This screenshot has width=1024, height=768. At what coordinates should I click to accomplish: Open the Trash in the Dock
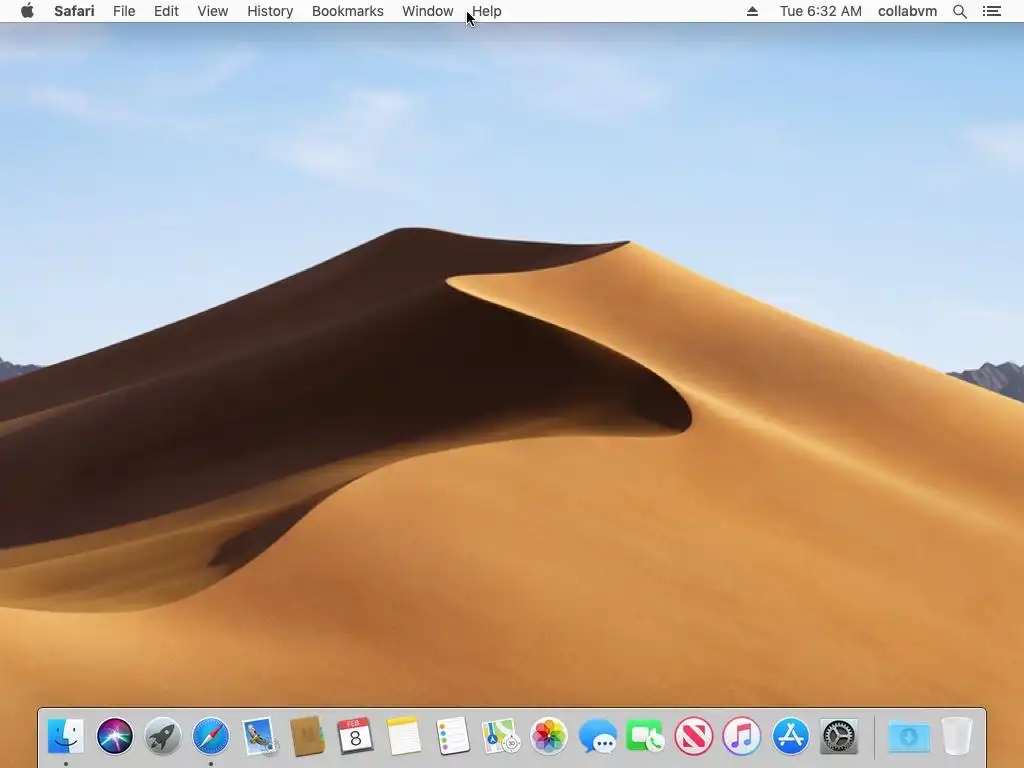(x=957, y=736)
